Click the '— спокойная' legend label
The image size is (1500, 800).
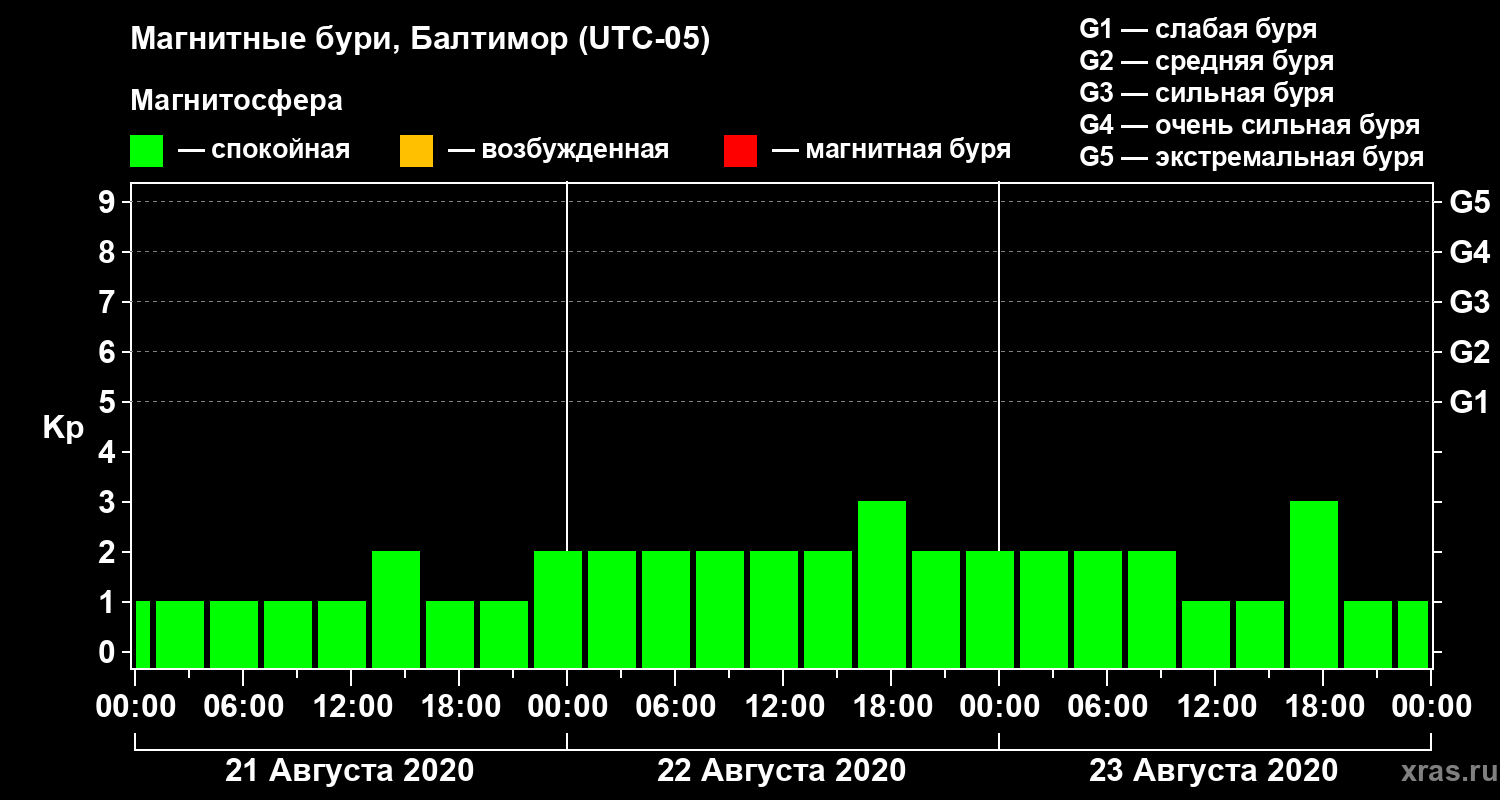(x=264, y=150)
